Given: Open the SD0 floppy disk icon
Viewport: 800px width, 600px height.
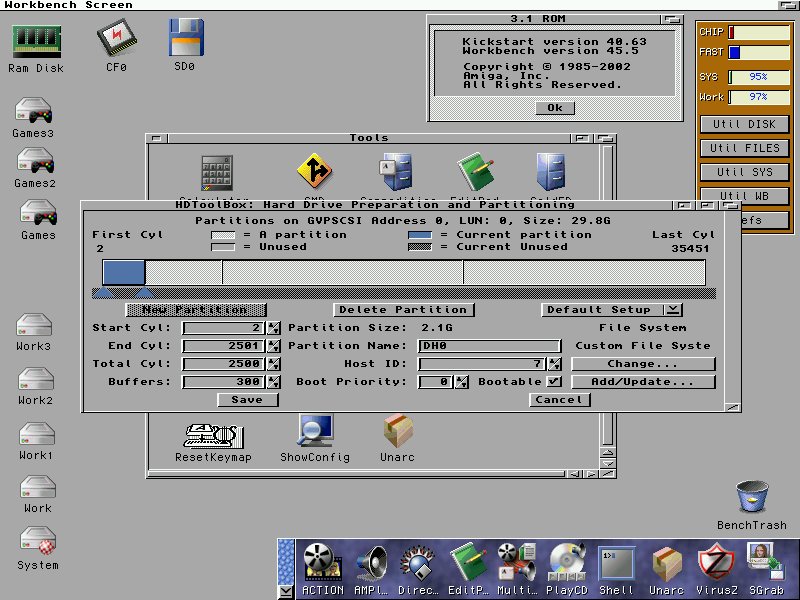Looking at the screenshot, I should pos(186,37).
